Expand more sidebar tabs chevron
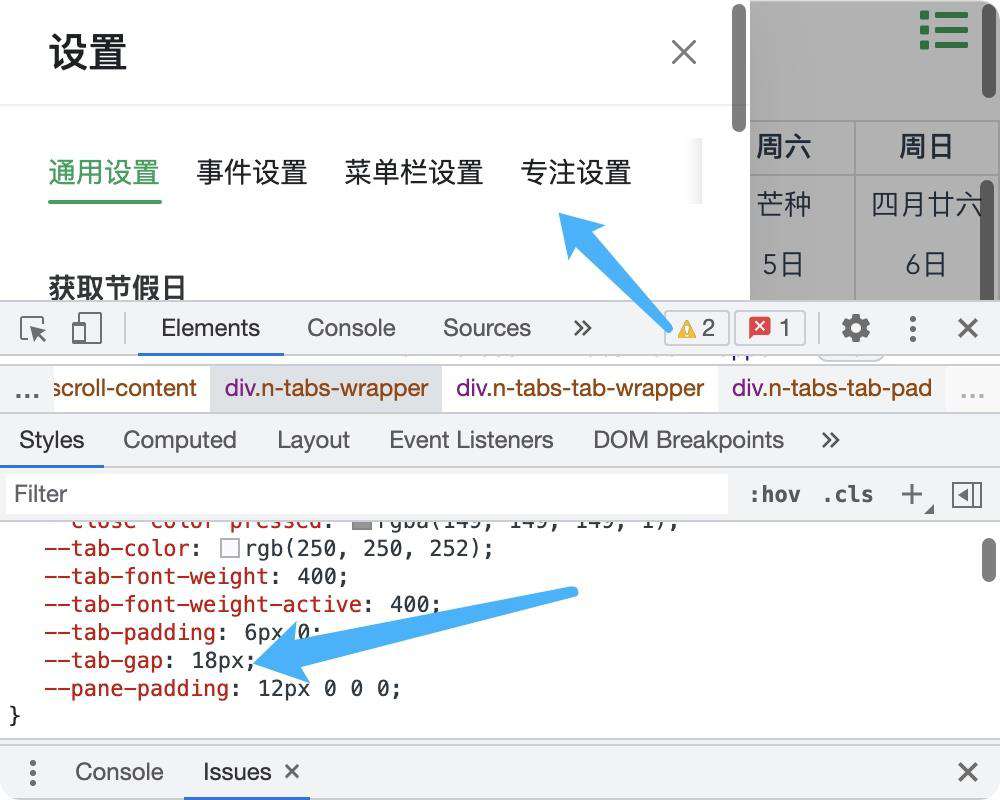This screenshot has width=1000, height=800. point(830,440)
